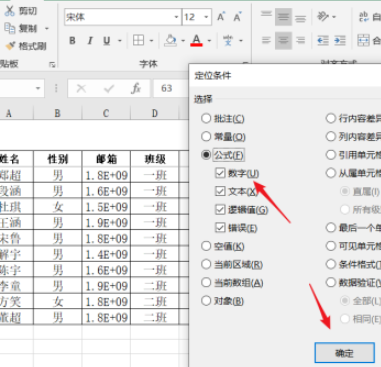Screen dimensions: 381x367
Task: Align text left
Action: [x=266, y=41]
